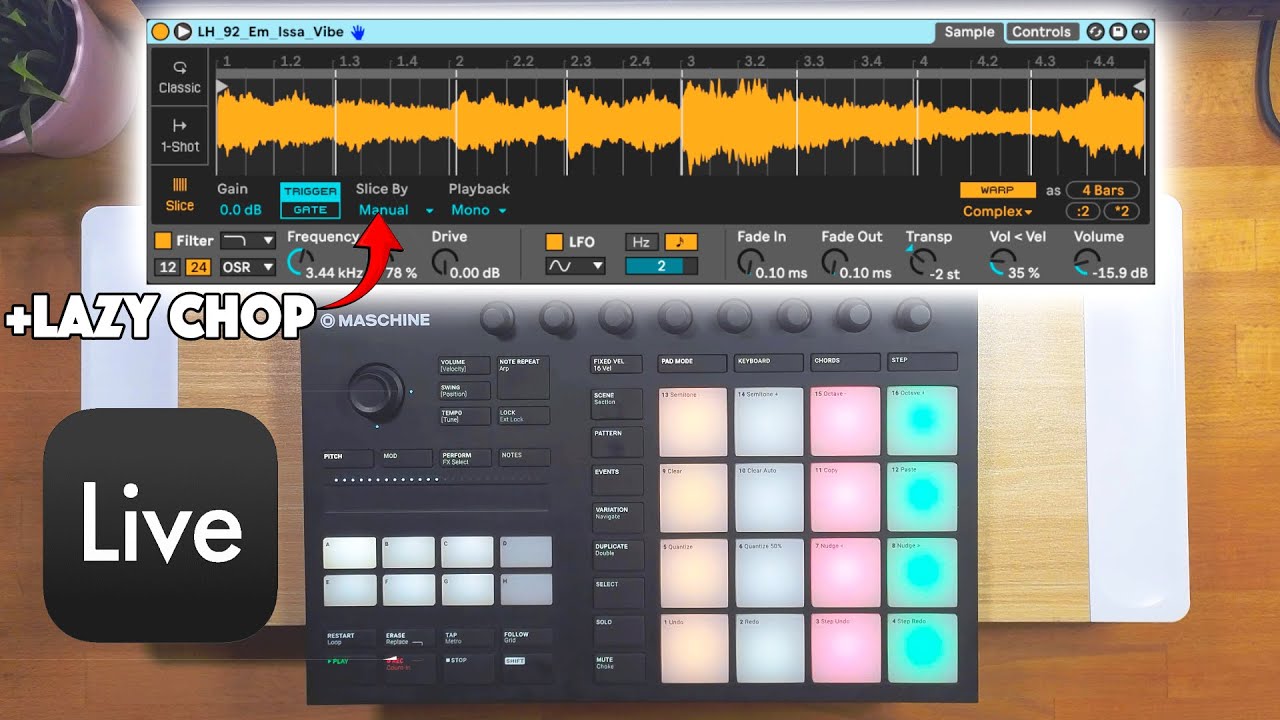Tap pad 4 Step Redo on Maschine
The image size is (1280, 720).
(x=923, y=649)
